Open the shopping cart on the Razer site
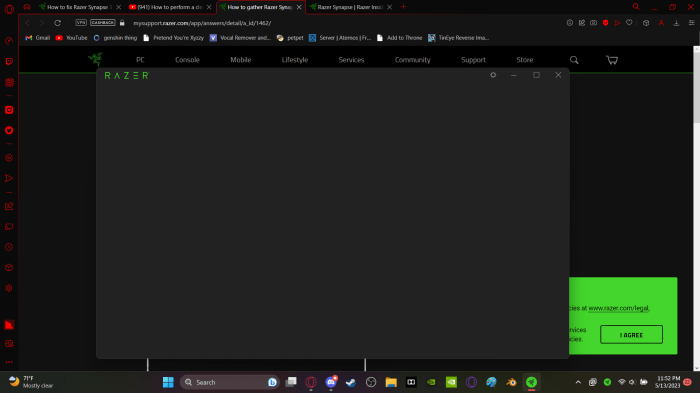 point(612,60)
